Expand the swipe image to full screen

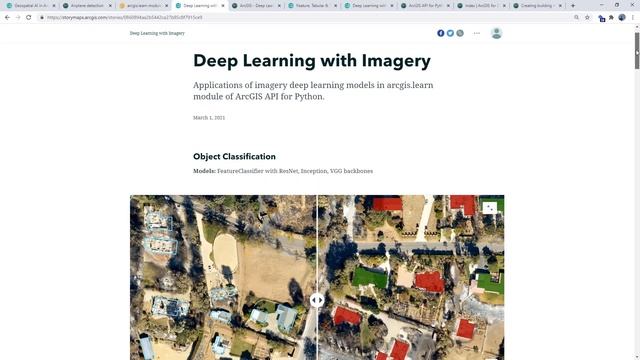point(490,208)
